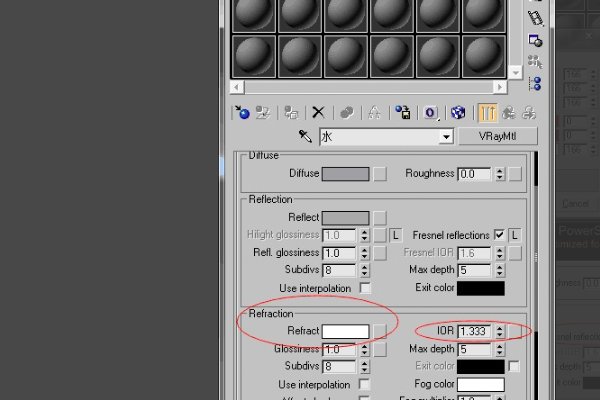
Task: Enable Refraction Use interpolation checkbox
Action: point(364,384)
